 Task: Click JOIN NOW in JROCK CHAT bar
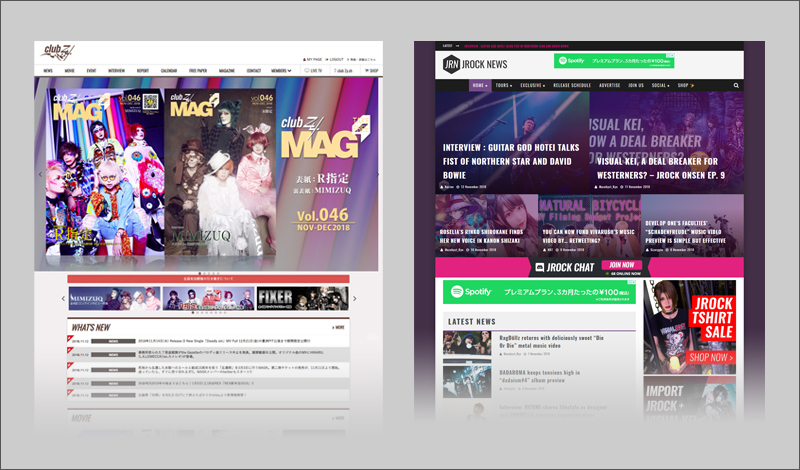(x=621, y=265)
